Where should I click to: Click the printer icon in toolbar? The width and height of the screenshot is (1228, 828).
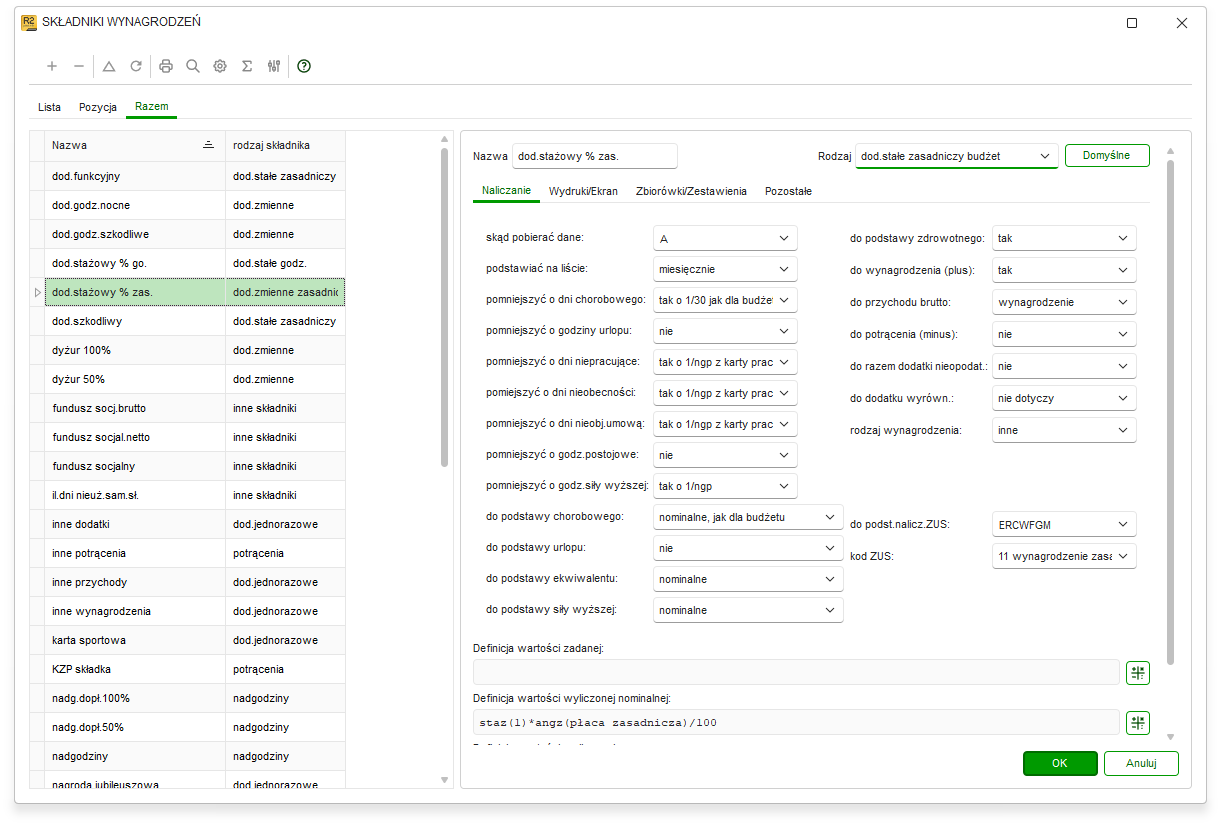pos(166,66)
